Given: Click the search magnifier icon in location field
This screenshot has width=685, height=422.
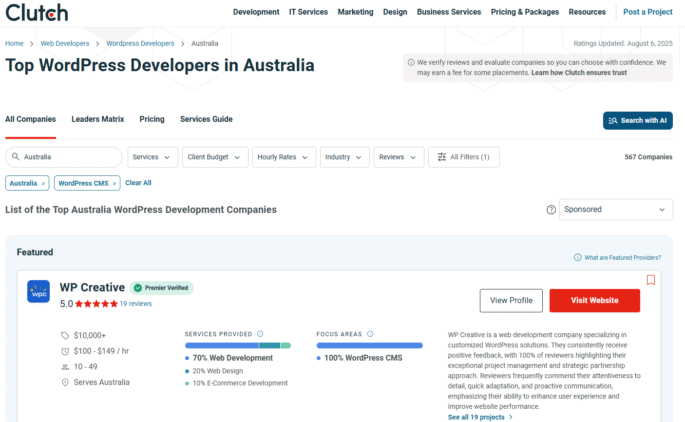Looking at the screenshot, I should click(x=16, y=156).
